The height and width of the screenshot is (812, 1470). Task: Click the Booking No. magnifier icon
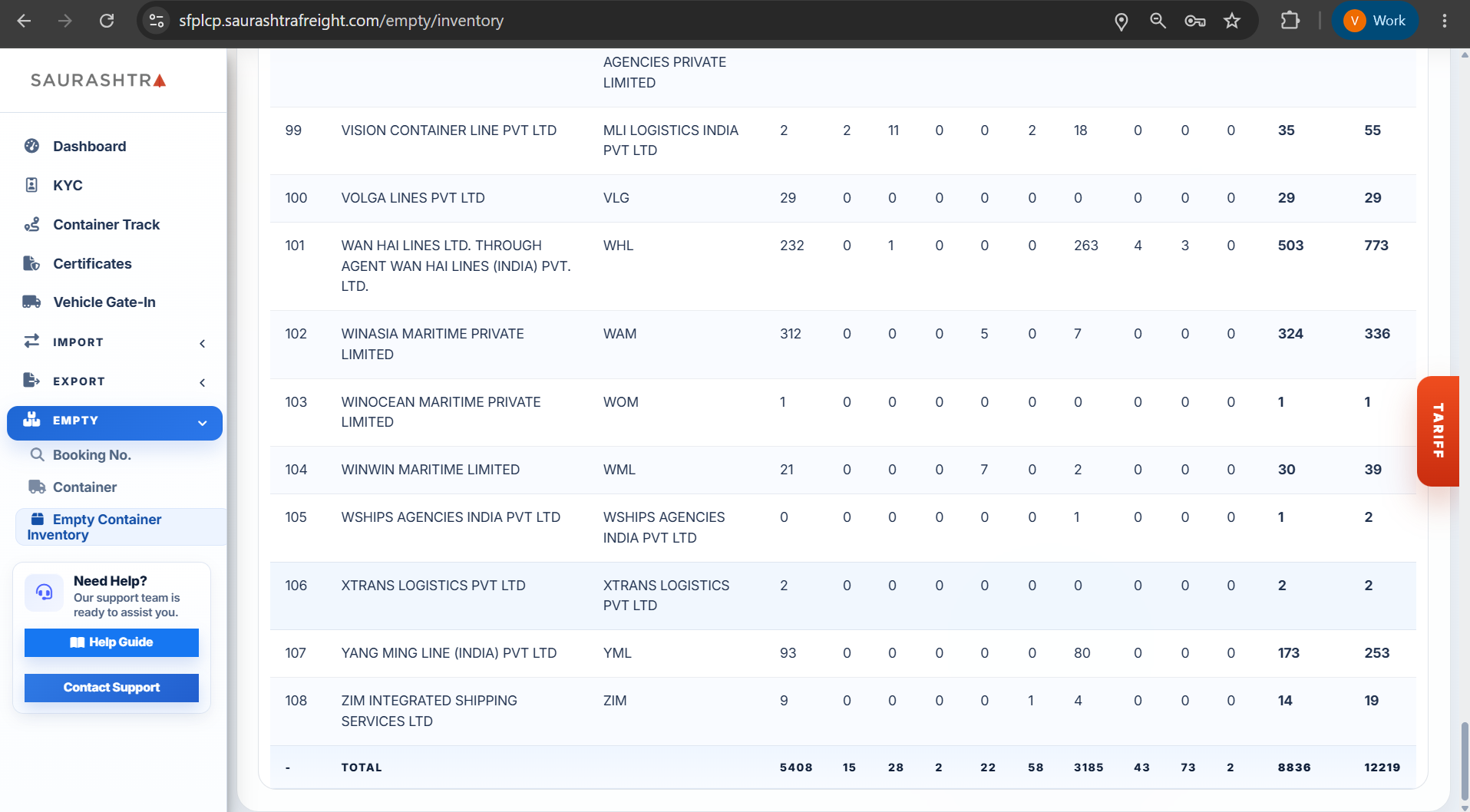pos(37,454)
